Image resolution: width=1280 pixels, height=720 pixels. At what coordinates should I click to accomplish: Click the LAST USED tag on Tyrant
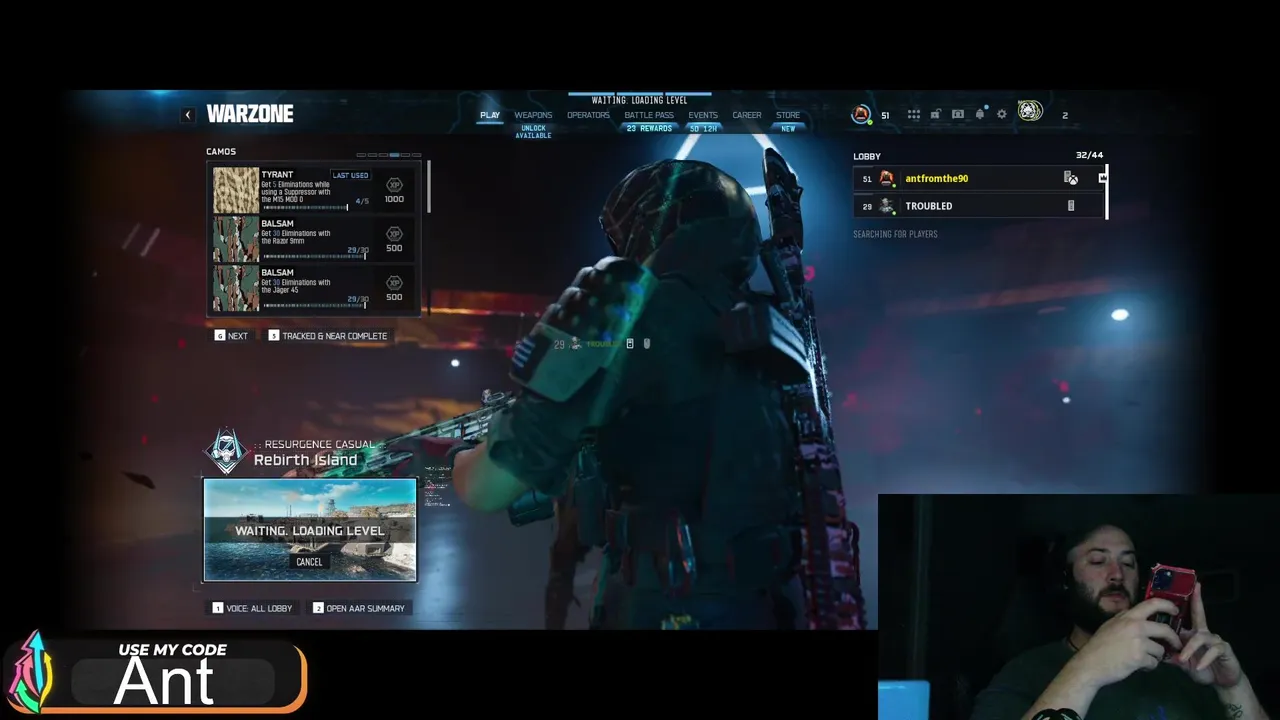coord(350,175)
